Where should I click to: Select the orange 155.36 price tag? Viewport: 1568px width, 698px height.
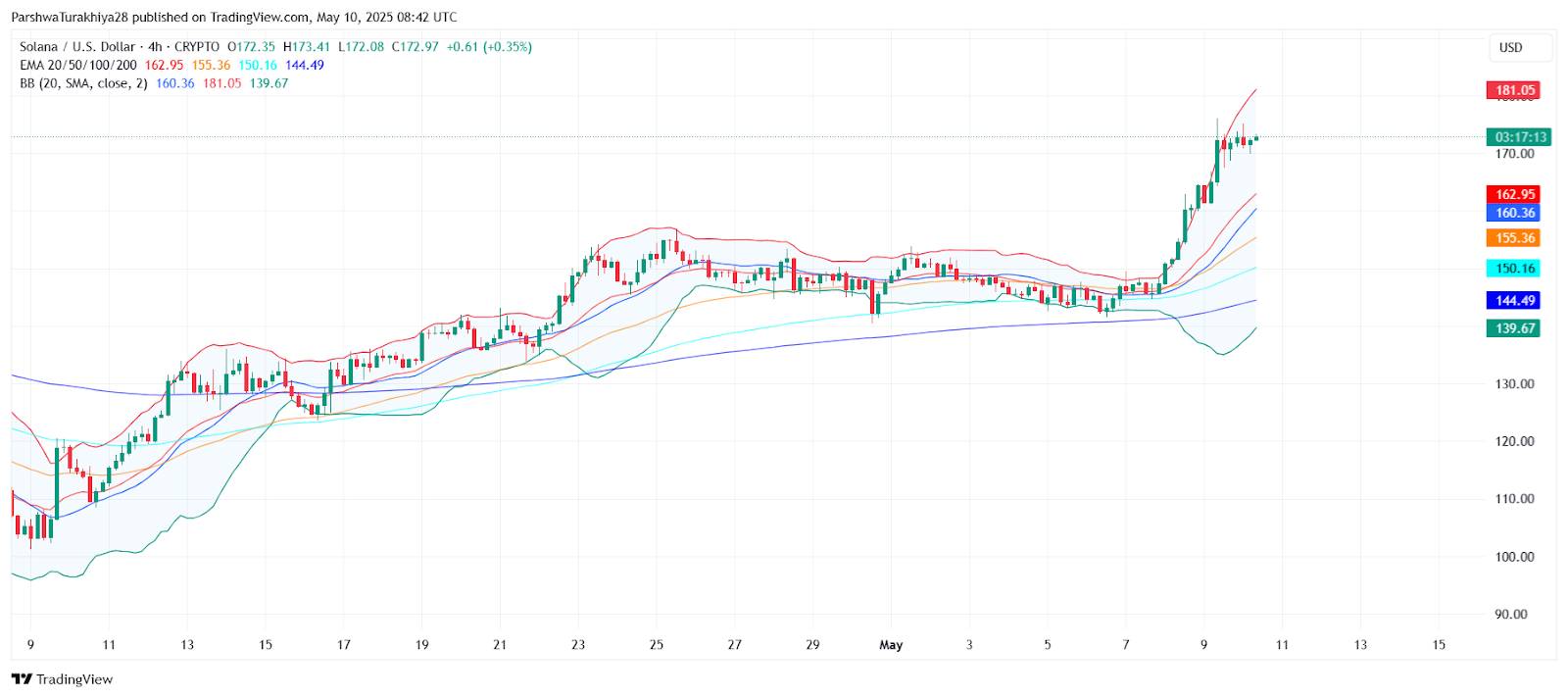coord(1513,238)
